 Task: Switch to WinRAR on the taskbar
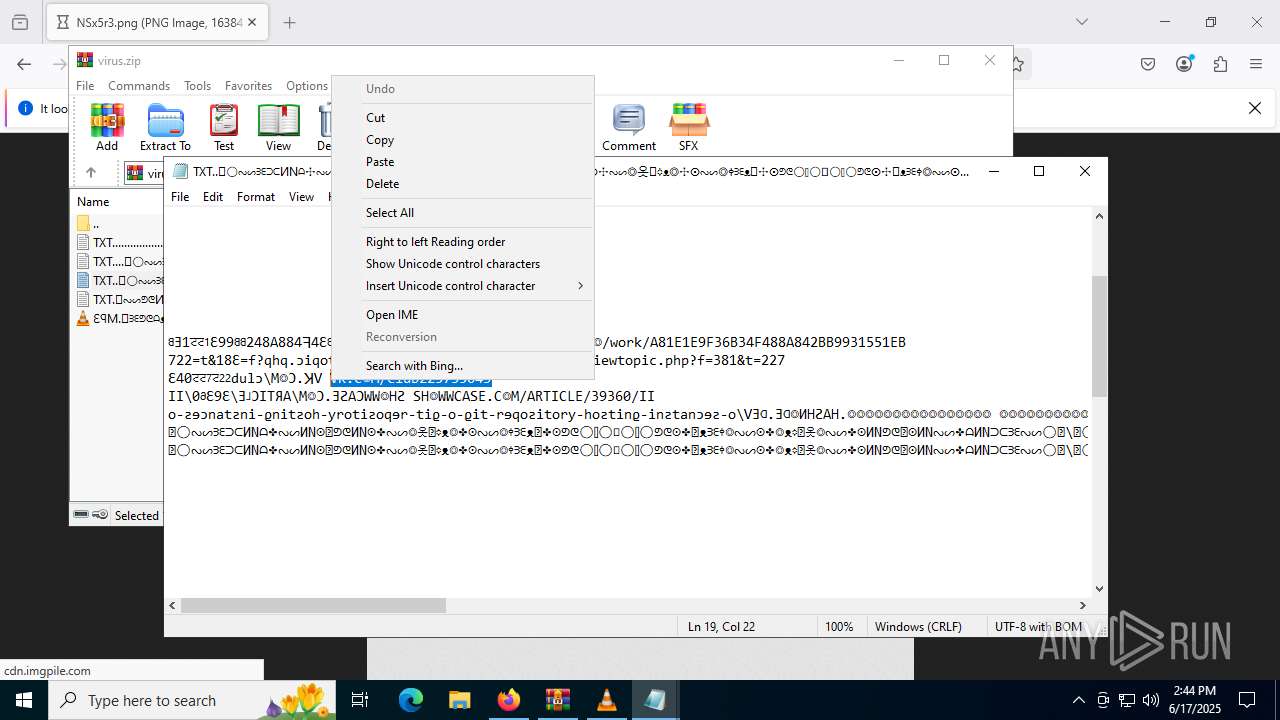(557, 700)
